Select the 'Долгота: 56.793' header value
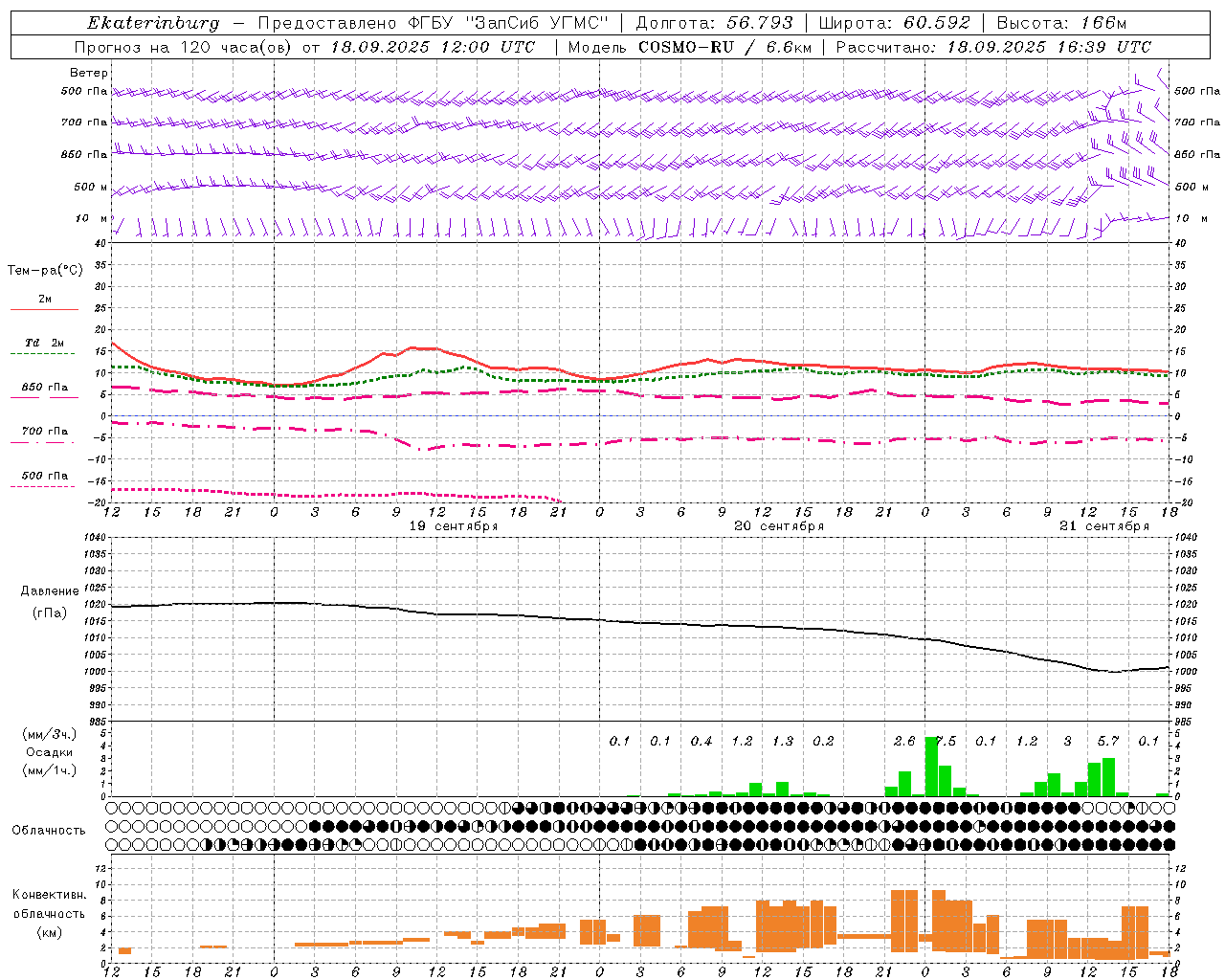This screenshot has width=1225, height=980. pos(714,23)
